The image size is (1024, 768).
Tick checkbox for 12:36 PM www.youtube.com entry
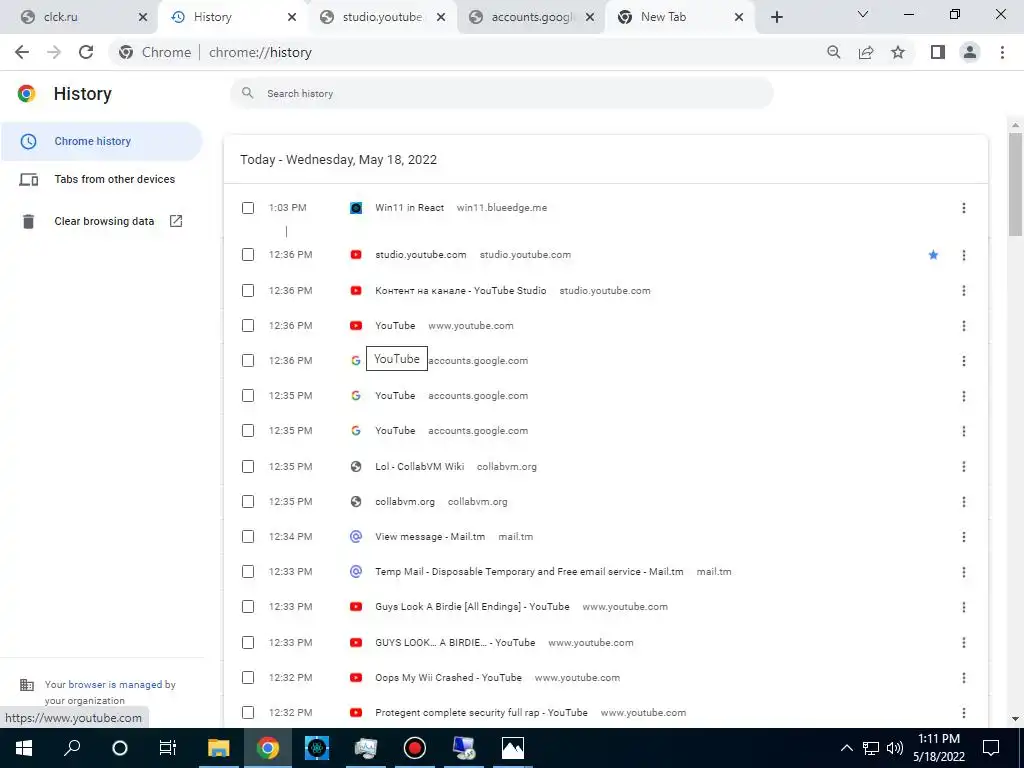tap(248, 325)
